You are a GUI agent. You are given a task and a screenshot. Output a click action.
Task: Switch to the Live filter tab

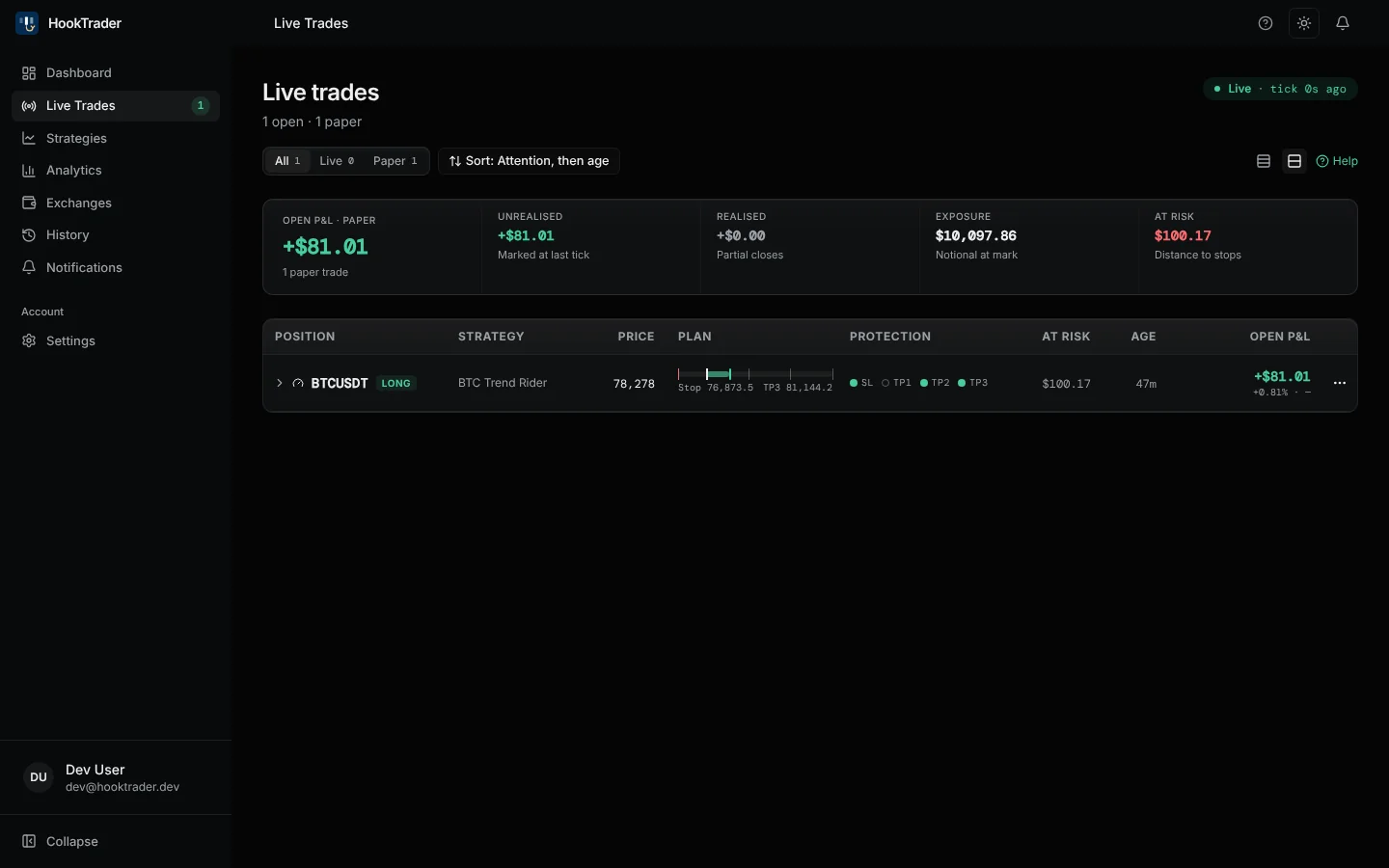[337, 161]
